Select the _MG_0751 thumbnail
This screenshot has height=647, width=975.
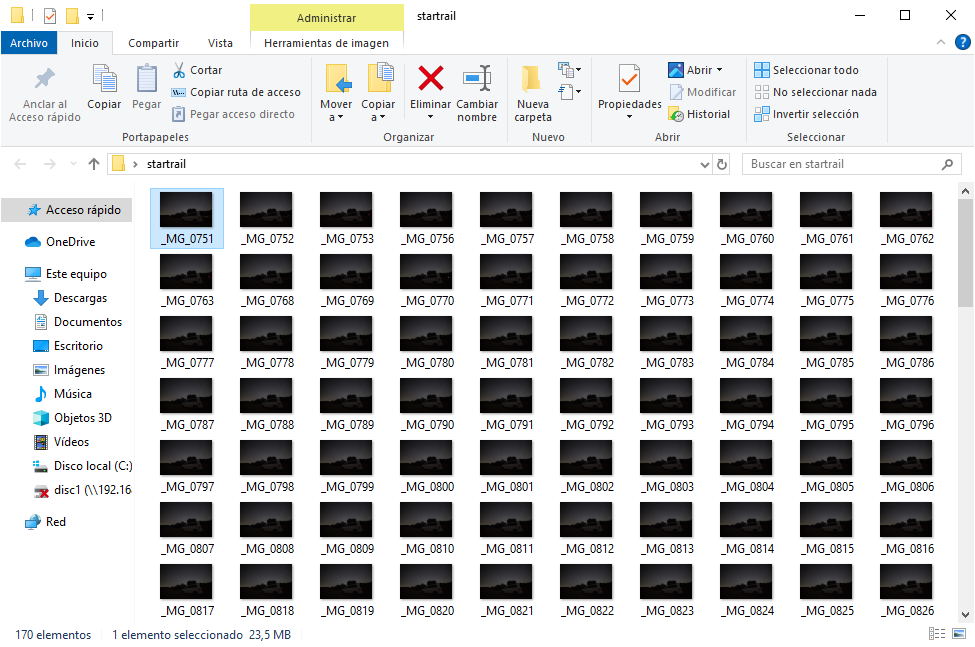click(x=187, y=218)
